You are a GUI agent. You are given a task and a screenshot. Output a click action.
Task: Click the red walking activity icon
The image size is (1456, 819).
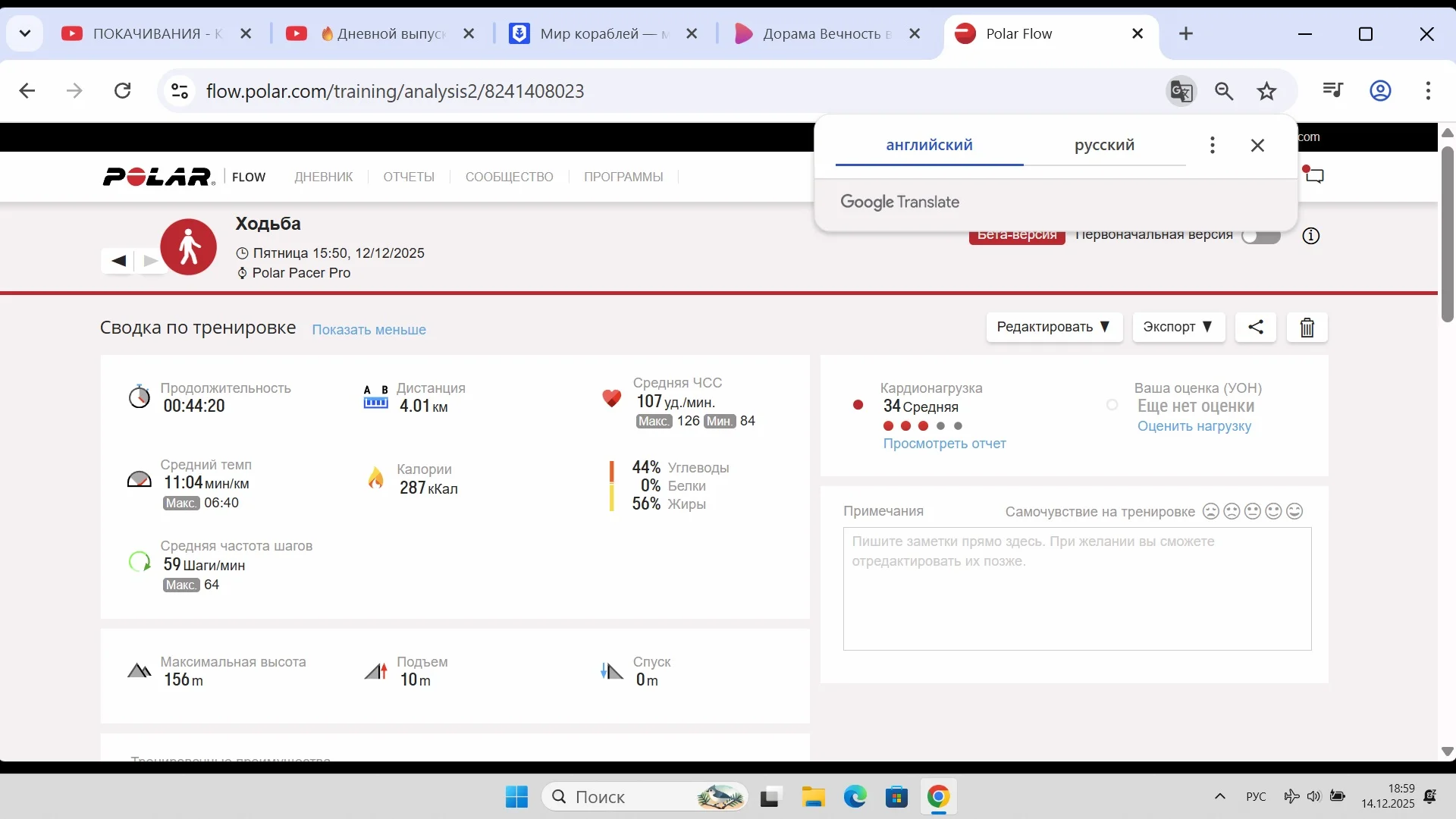pyautogui.click(x=189, y=247)
